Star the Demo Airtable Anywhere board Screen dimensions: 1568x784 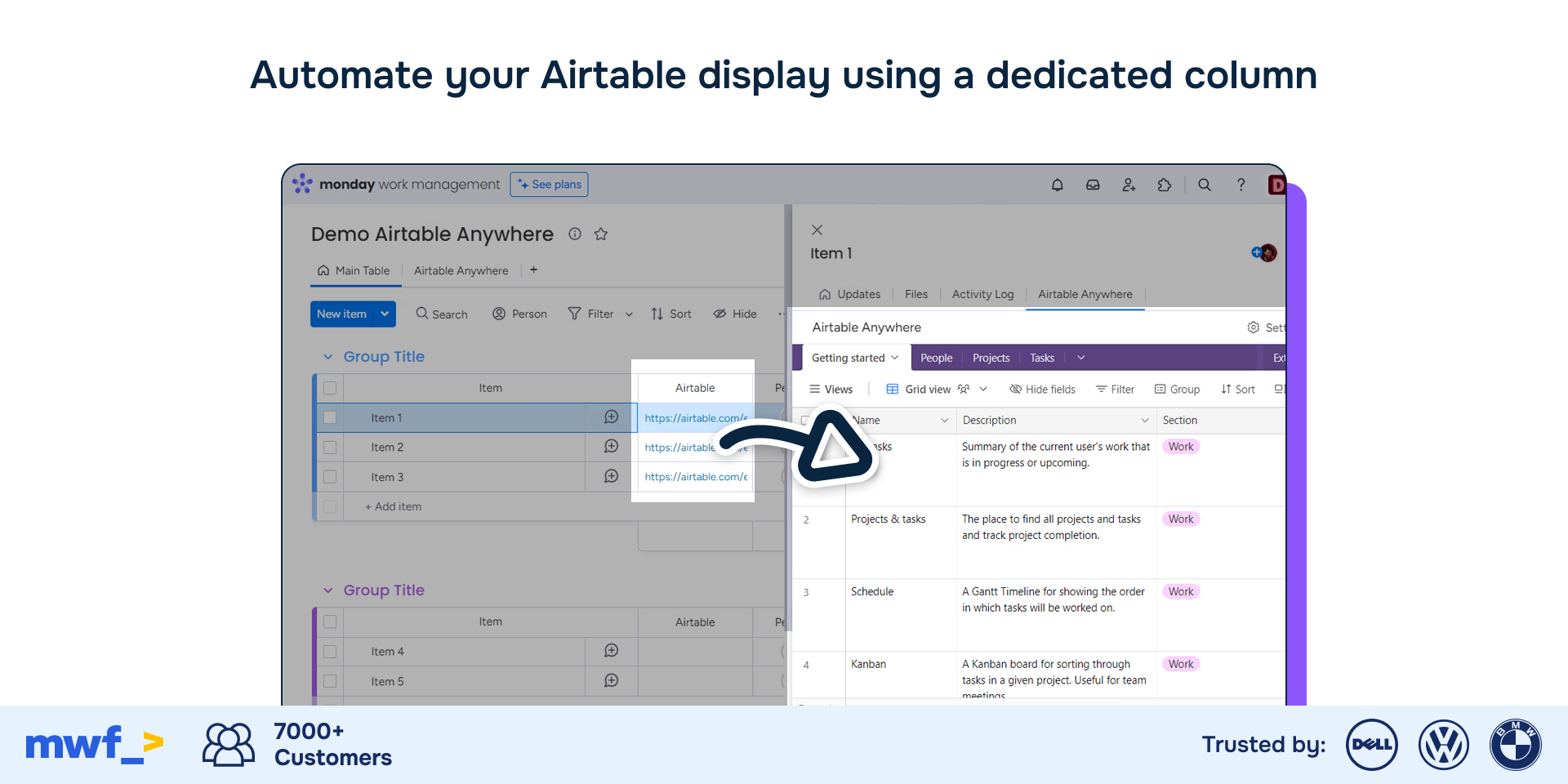pyautogui.click(x=601, y=234)
